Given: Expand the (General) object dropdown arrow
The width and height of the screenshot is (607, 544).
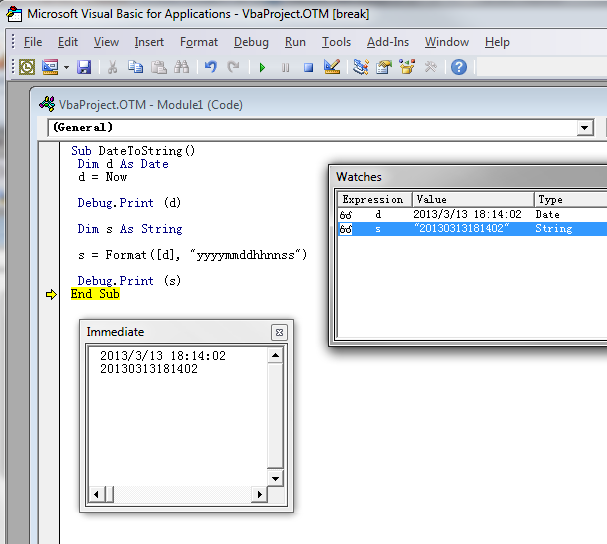Looking at the screenshot, I should (585, 127).
